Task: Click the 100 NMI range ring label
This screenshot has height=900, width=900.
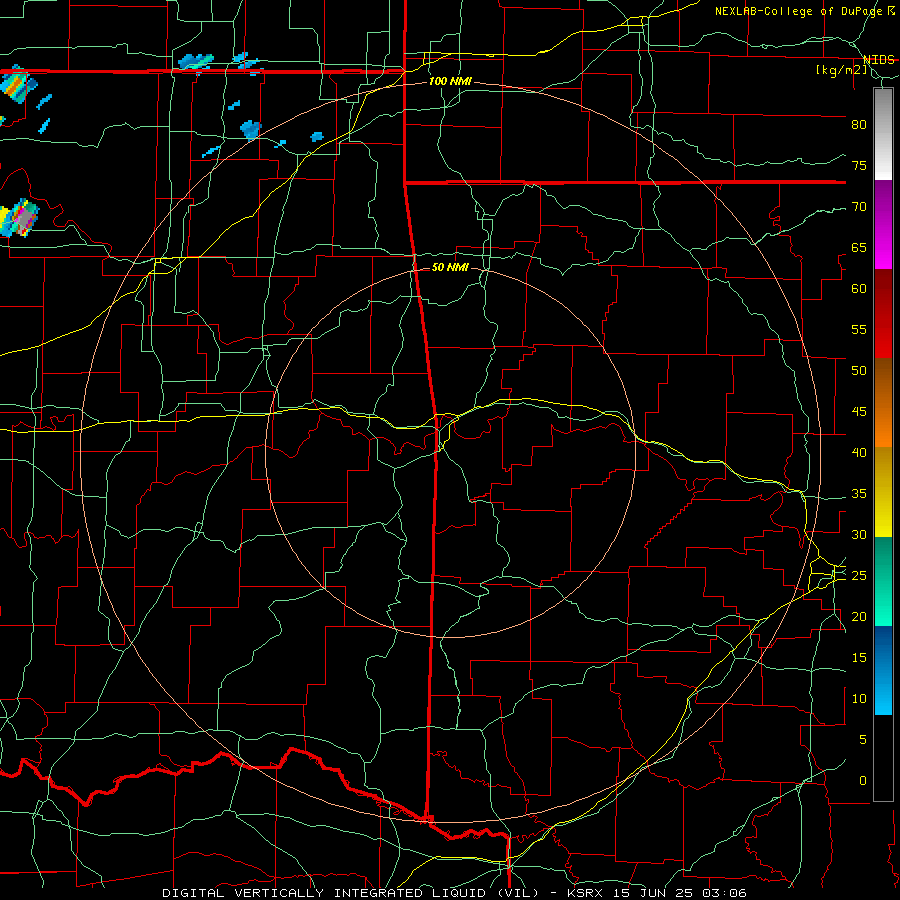Action: click(450, 82)
